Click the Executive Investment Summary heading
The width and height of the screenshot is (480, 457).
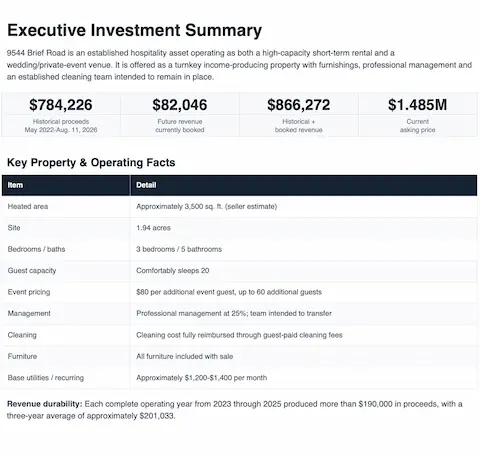[x=134, y=30]
